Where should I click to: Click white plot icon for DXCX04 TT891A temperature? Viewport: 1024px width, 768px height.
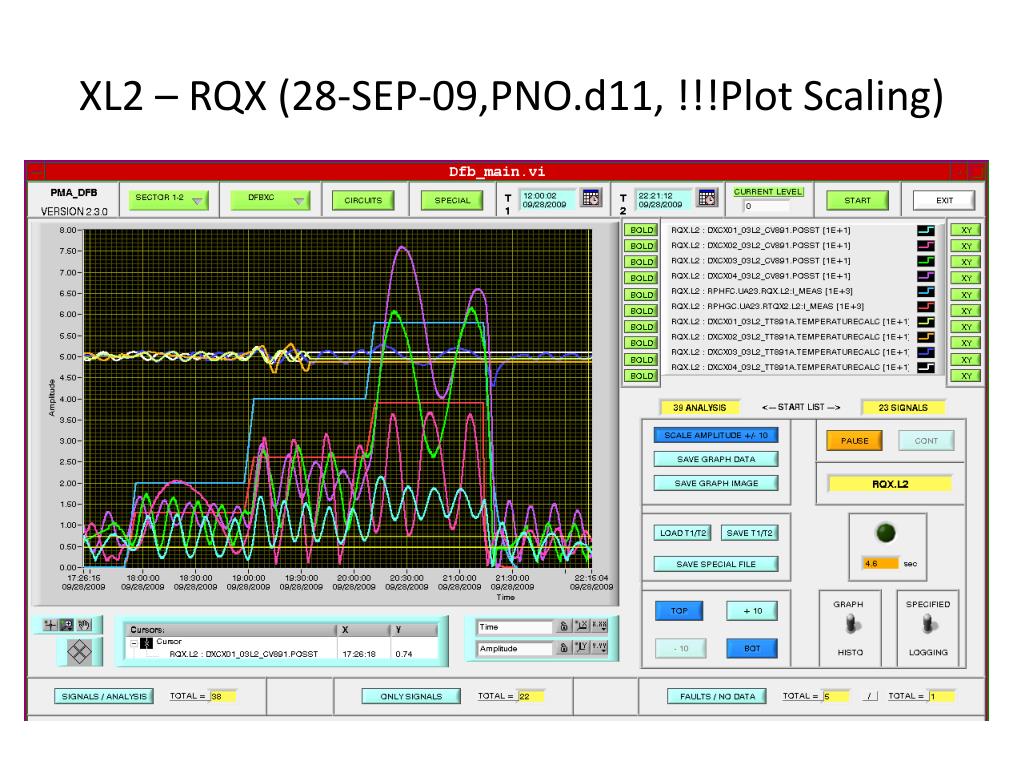coord(925,367)
